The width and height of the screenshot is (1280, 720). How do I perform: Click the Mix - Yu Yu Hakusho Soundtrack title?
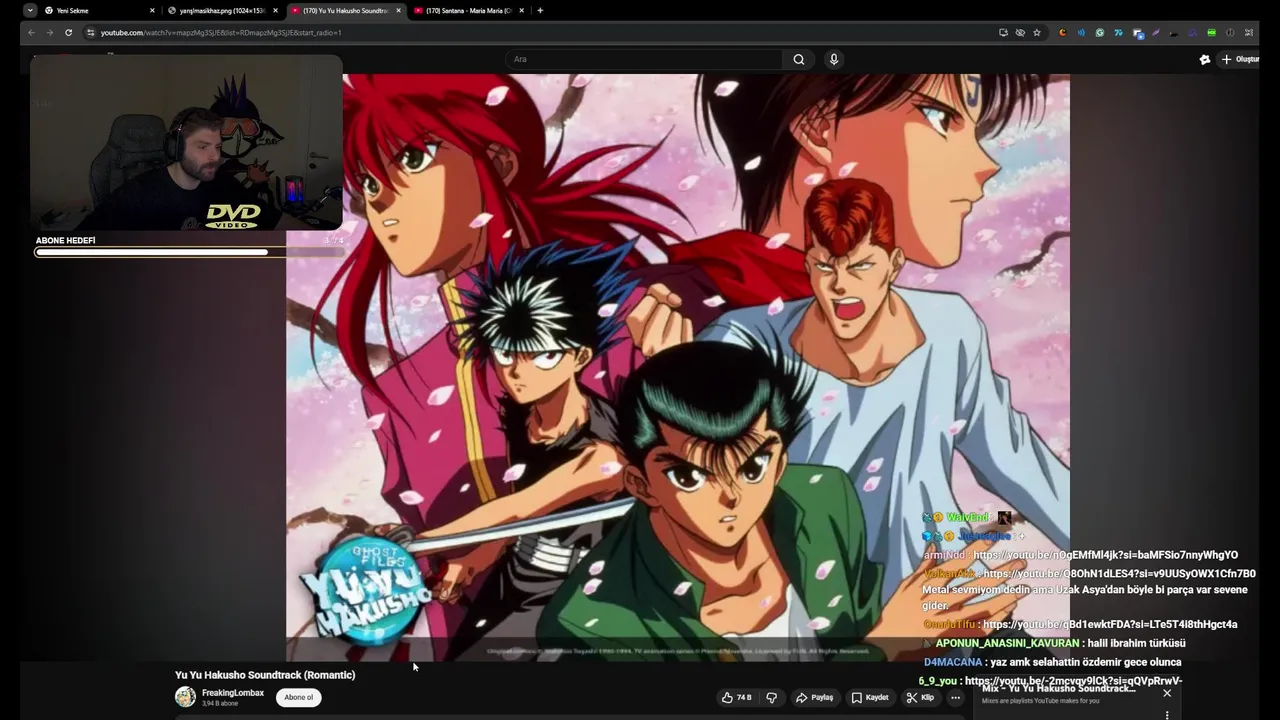tap(1058, 688)
